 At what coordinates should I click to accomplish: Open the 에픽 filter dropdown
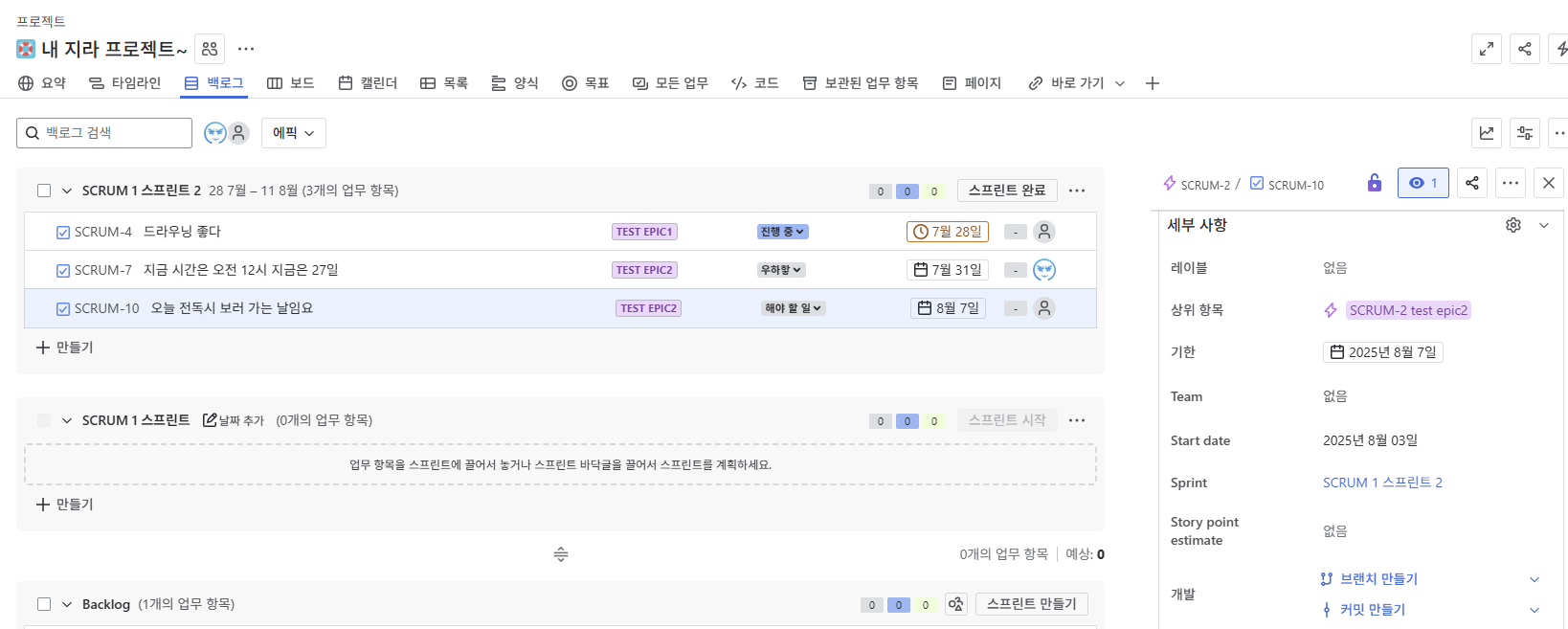point(294,133)
